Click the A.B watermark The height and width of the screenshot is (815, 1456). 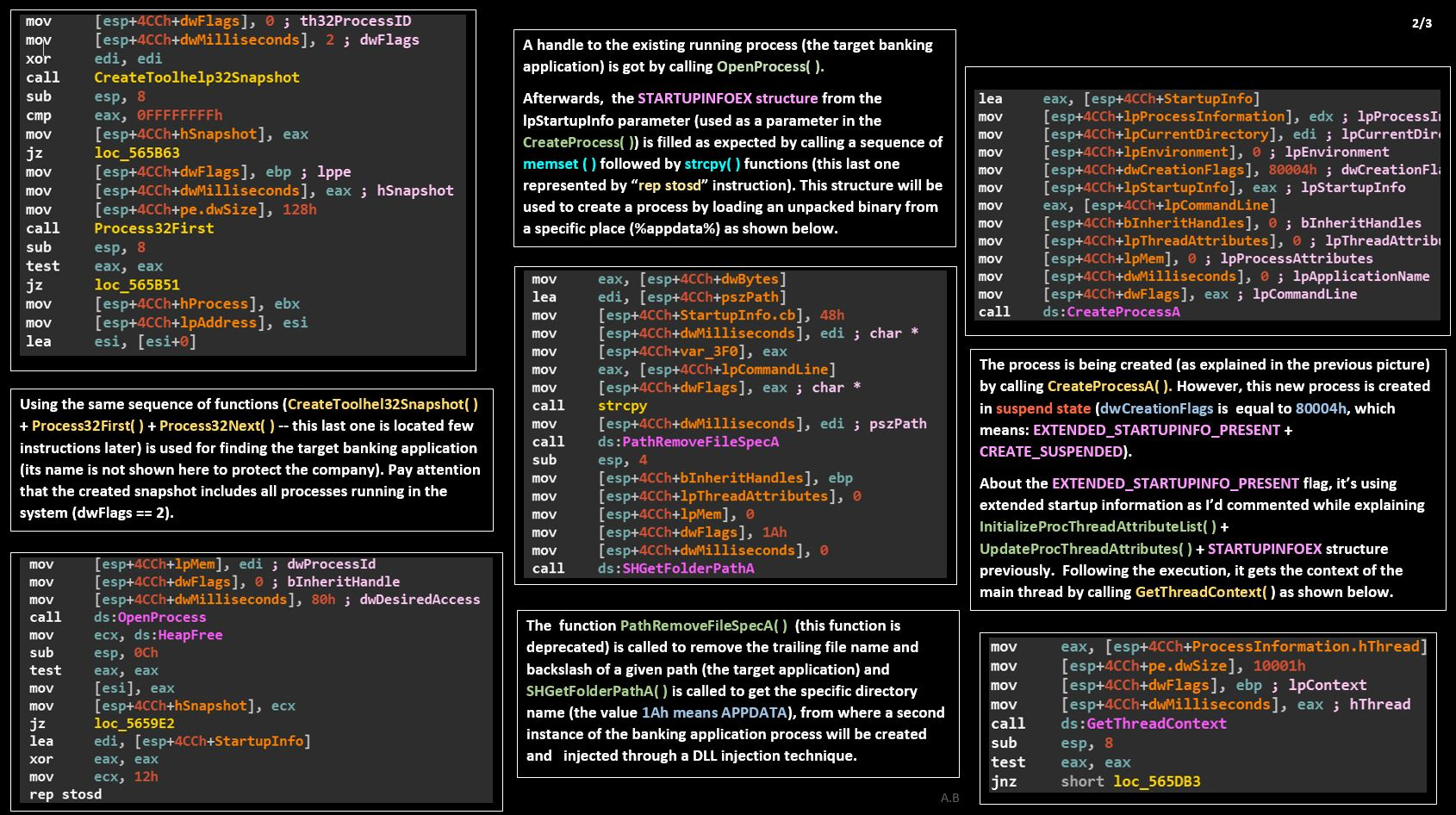coord(949,798)
